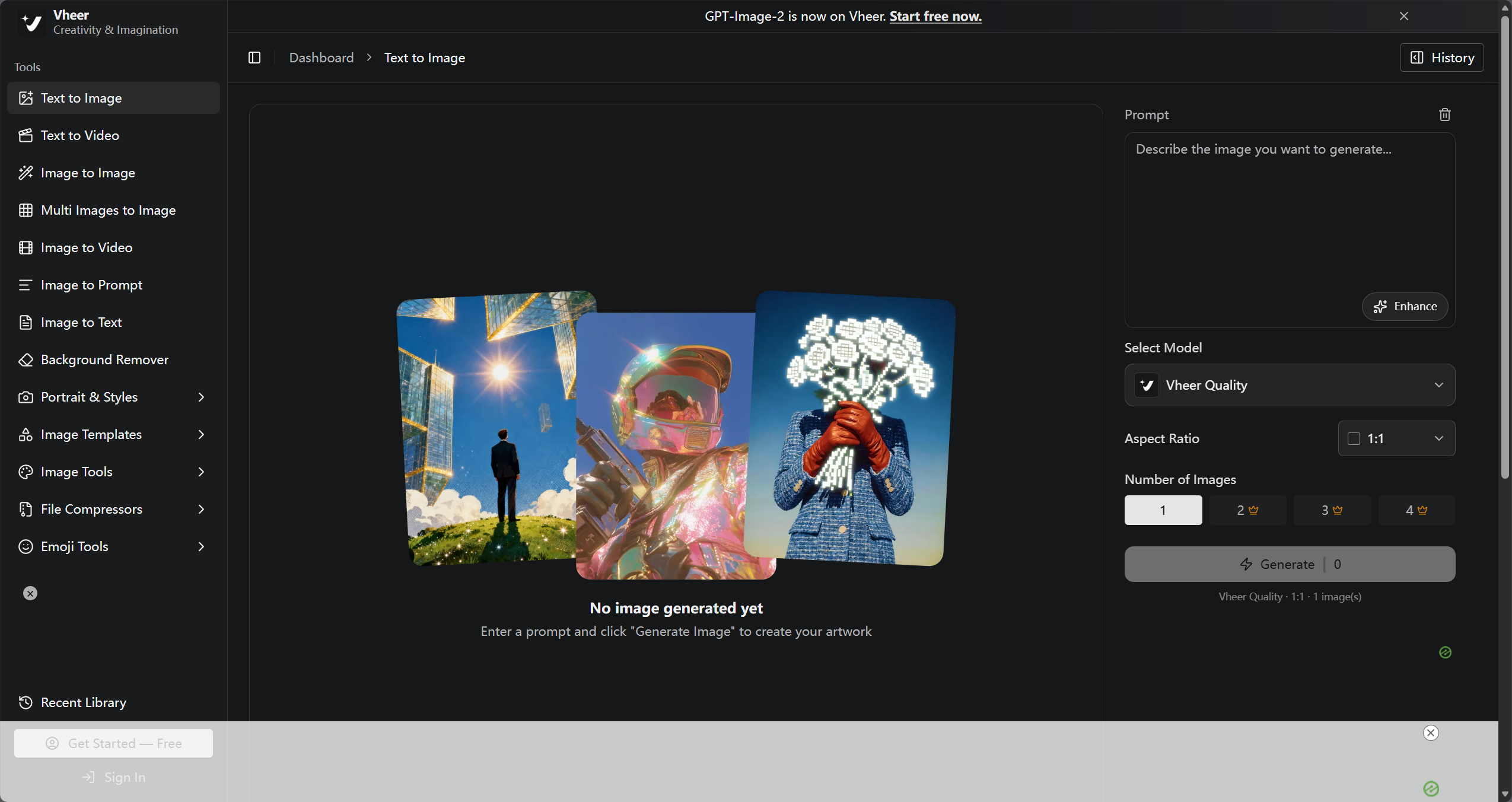Select 1 as number of images
Viewport: 1512px width, 802px height.
[1163, 510]
